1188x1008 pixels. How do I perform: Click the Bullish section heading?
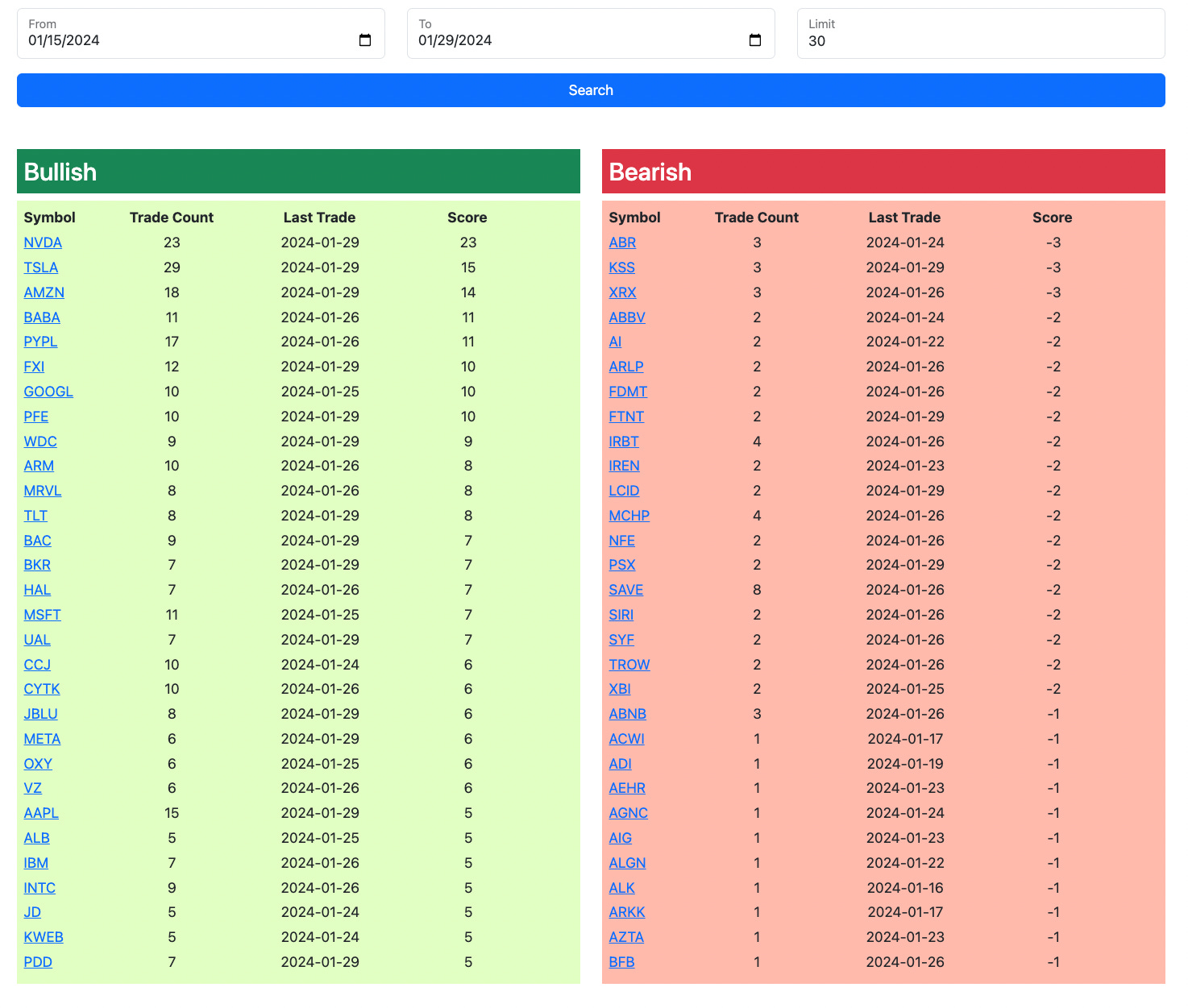[60, 172]
